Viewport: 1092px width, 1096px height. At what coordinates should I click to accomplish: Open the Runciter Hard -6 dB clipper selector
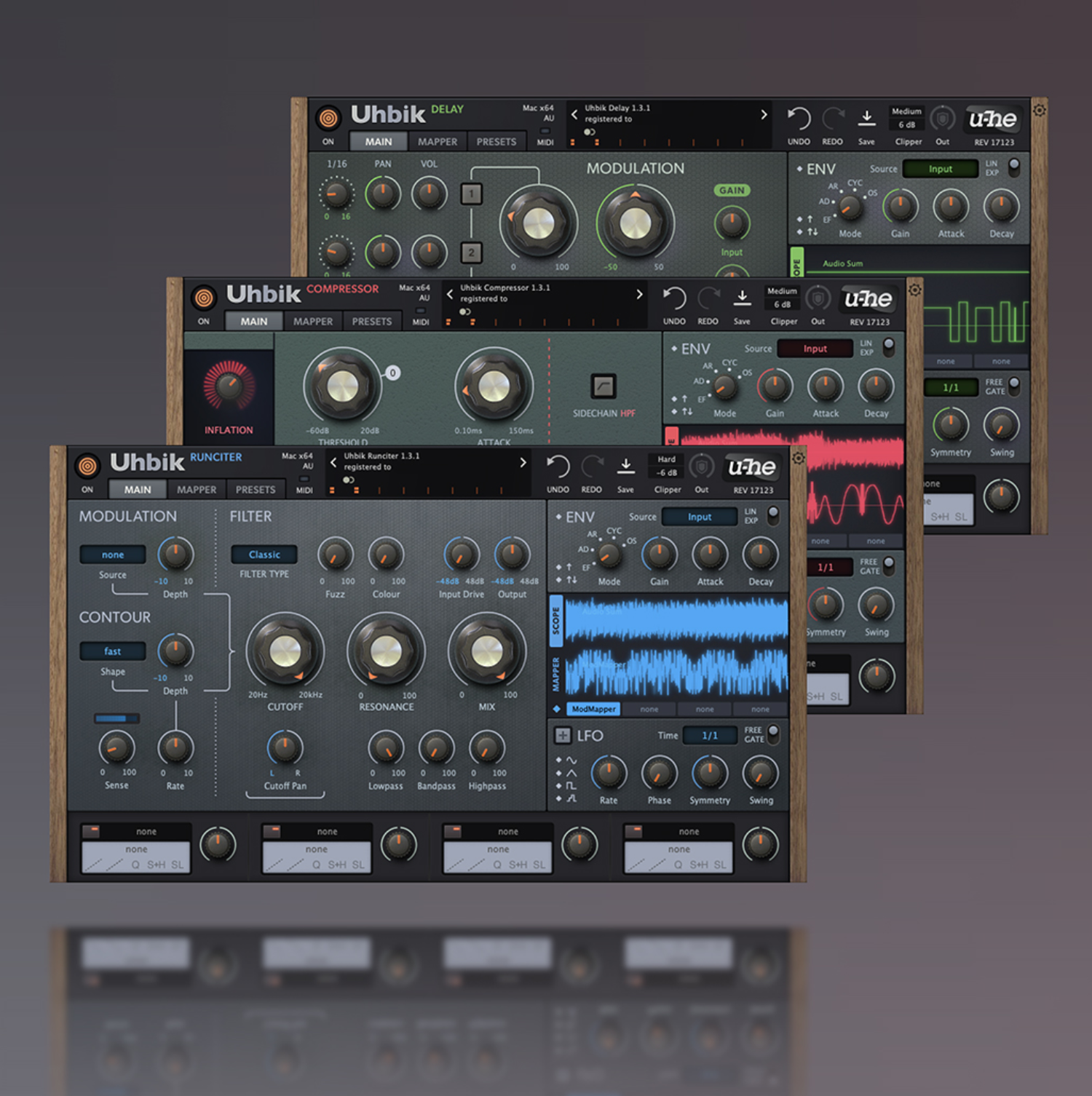click(x=667, y=466)
